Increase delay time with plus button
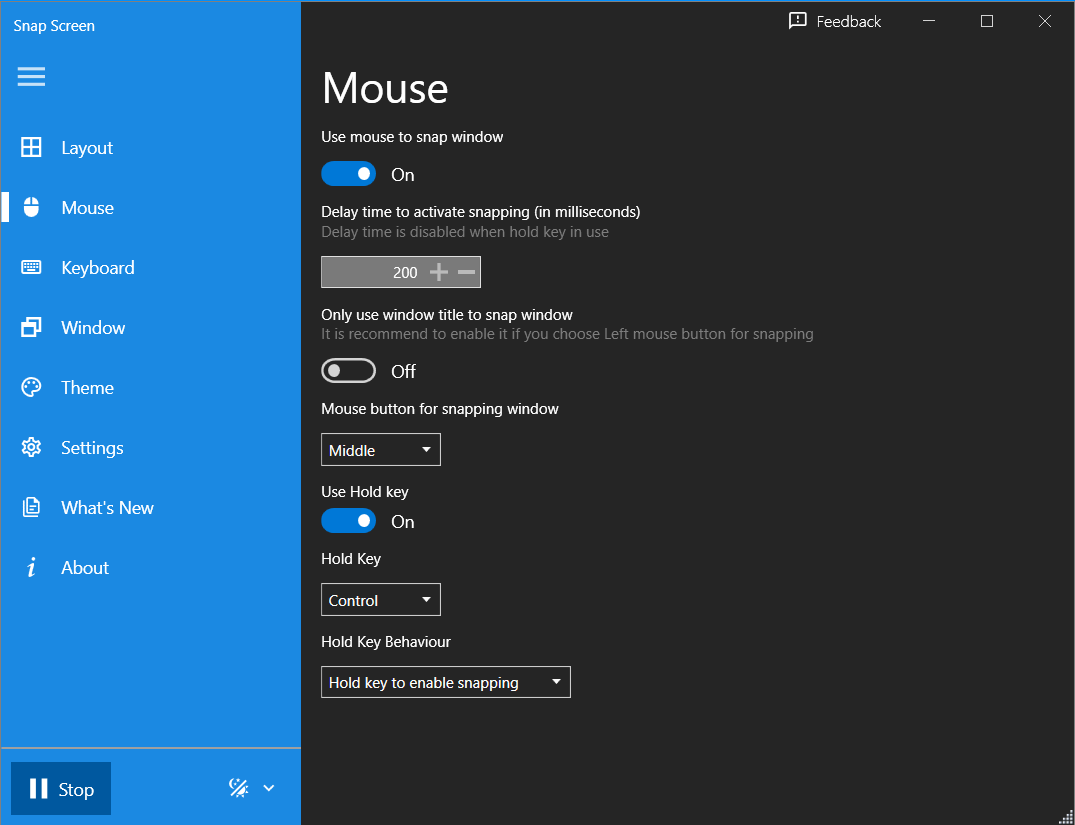 [439, 272]
